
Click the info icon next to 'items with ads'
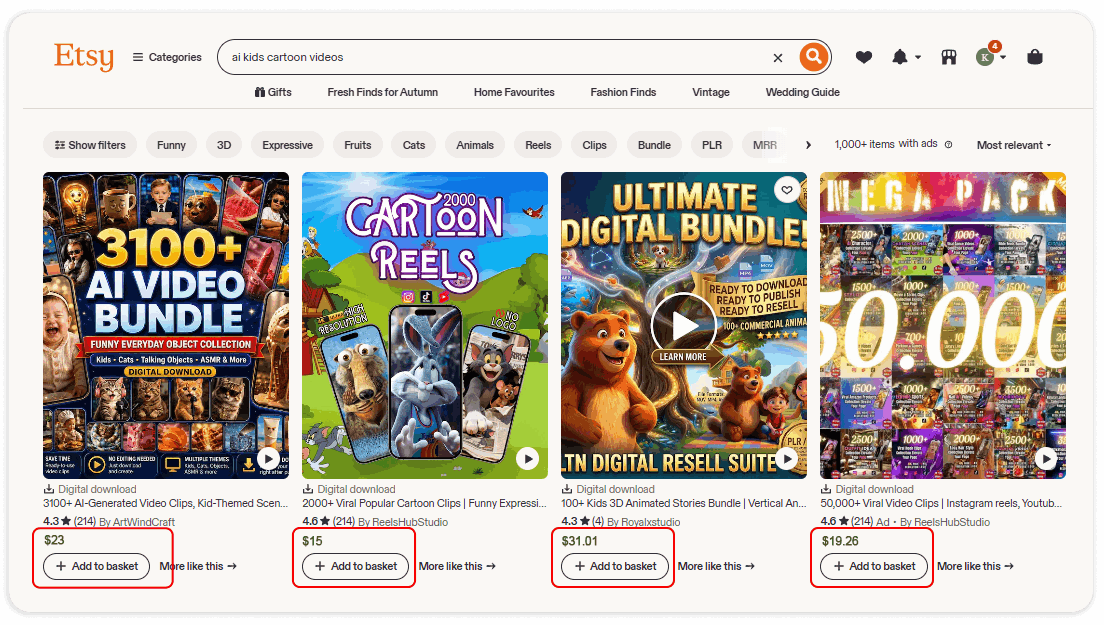pos(948,144)
